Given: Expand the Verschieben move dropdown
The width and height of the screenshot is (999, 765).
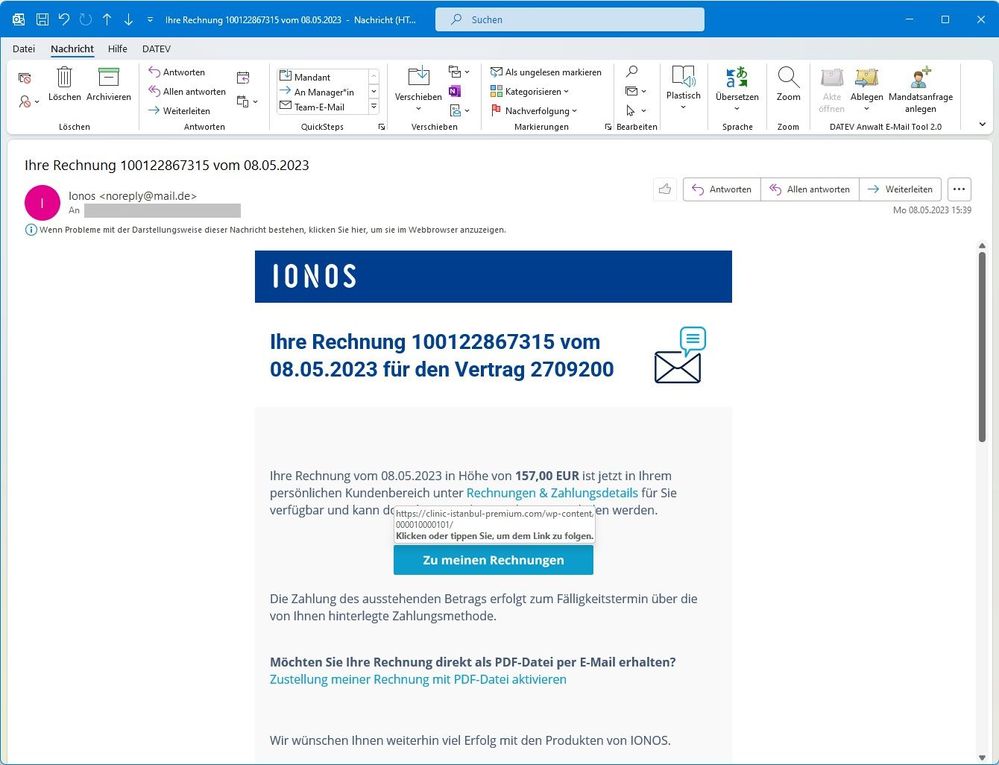Looking at the screenshot, I should coord(418,108).
